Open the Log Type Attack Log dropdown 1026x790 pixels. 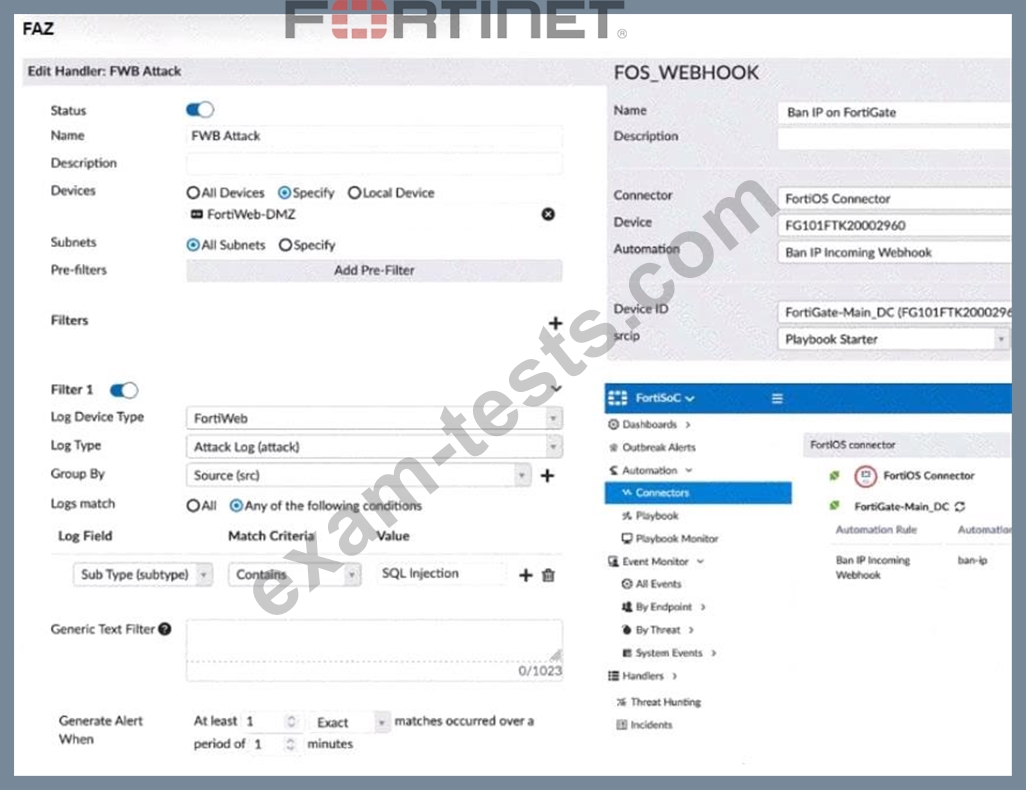373,447
